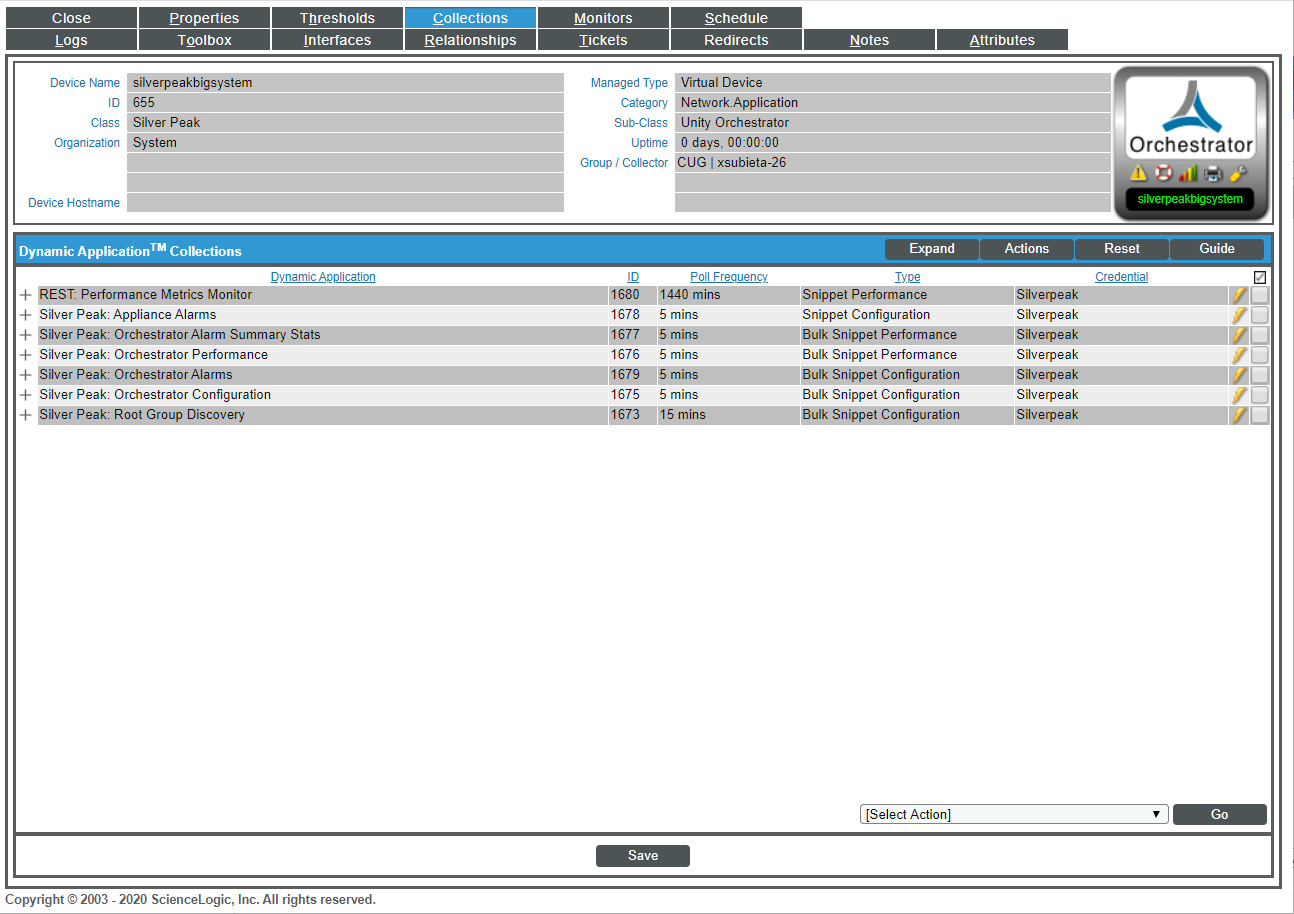1294x914 pixels.
Task: Click the Go button beside the action dropdown
Action: [x=1219, y=814]
